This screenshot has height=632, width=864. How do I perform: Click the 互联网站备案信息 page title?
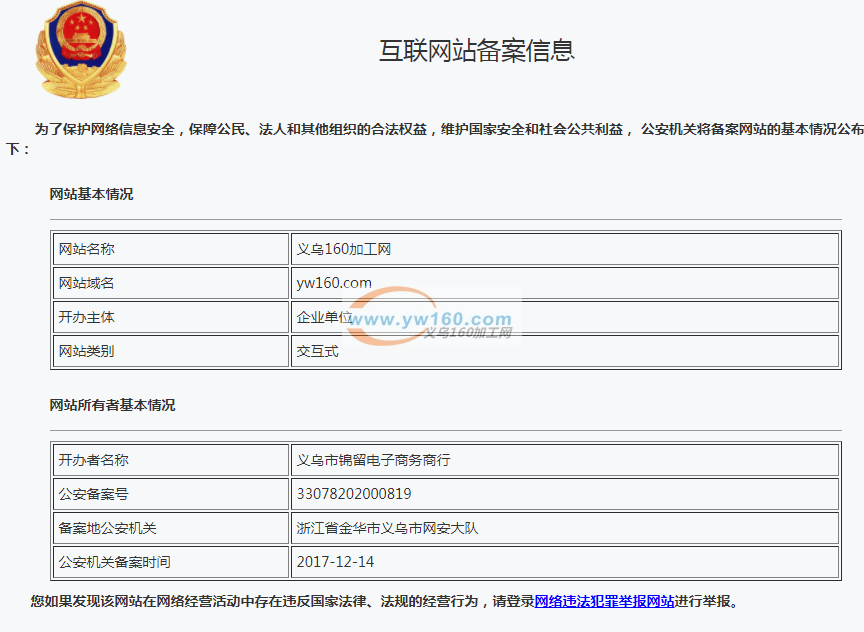tap(476, 51)
